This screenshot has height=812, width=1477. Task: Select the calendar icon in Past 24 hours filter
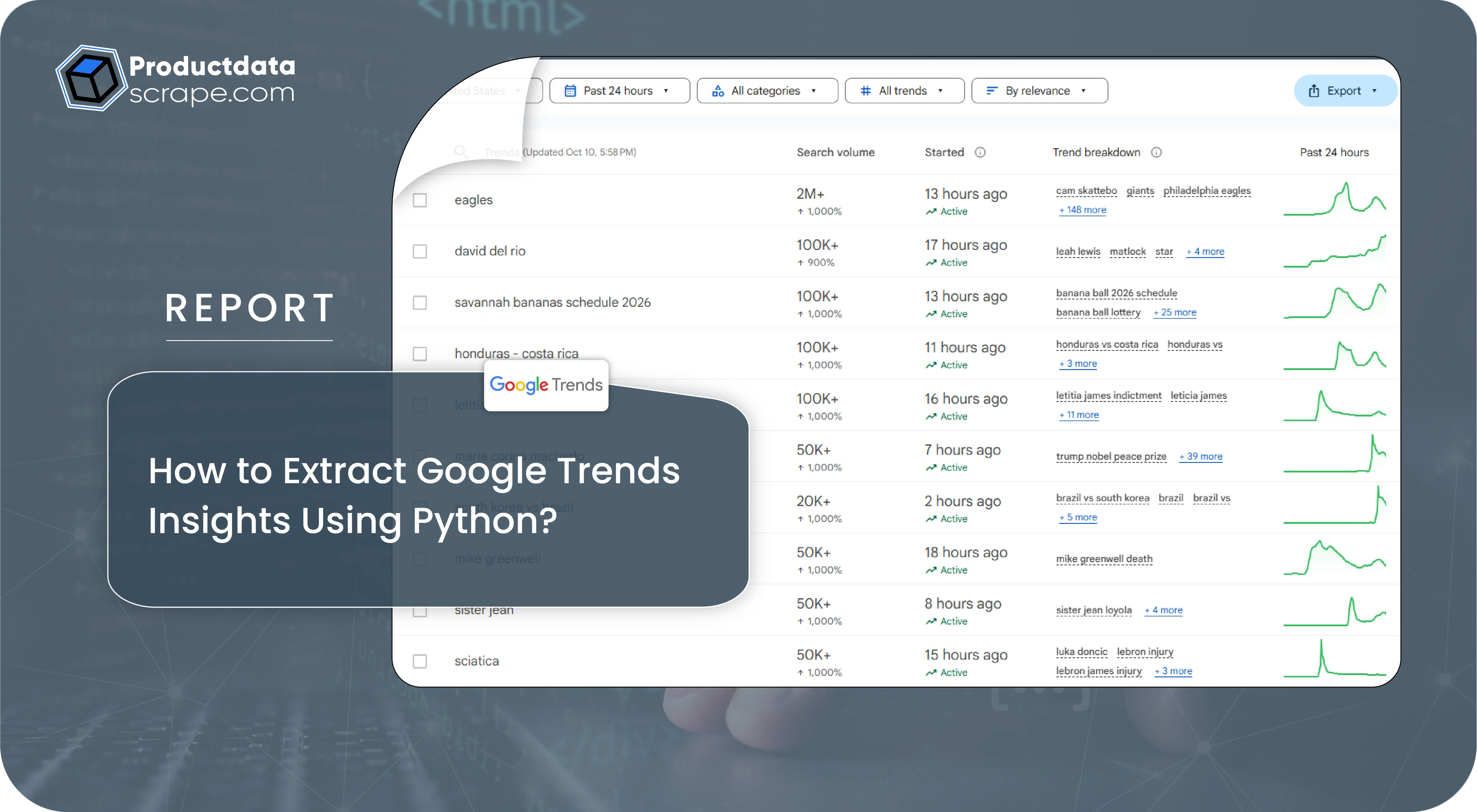(x=571, y=90)
